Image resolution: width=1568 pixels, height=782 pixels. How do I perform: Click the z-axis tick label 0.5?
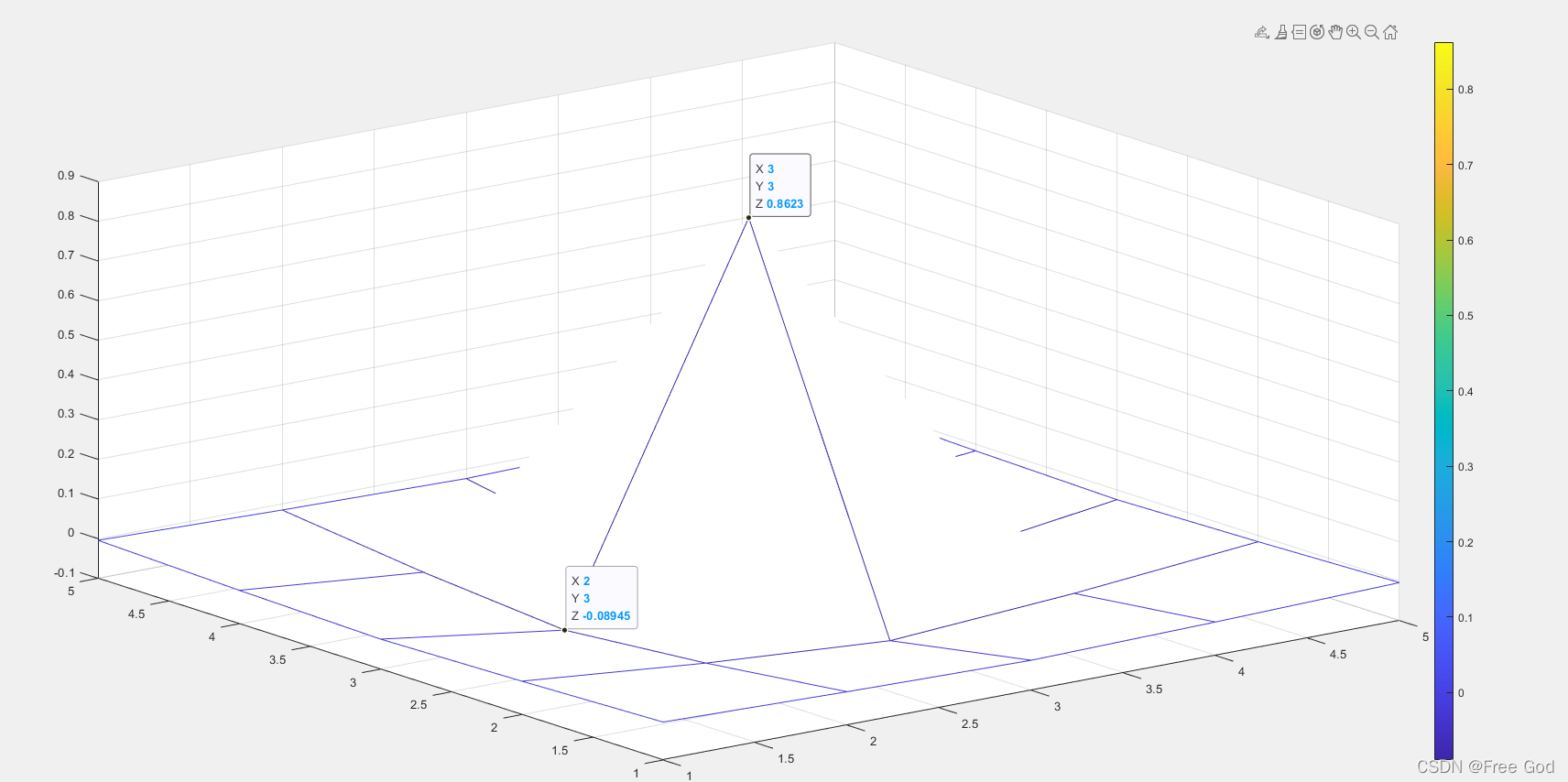[66, 335]
